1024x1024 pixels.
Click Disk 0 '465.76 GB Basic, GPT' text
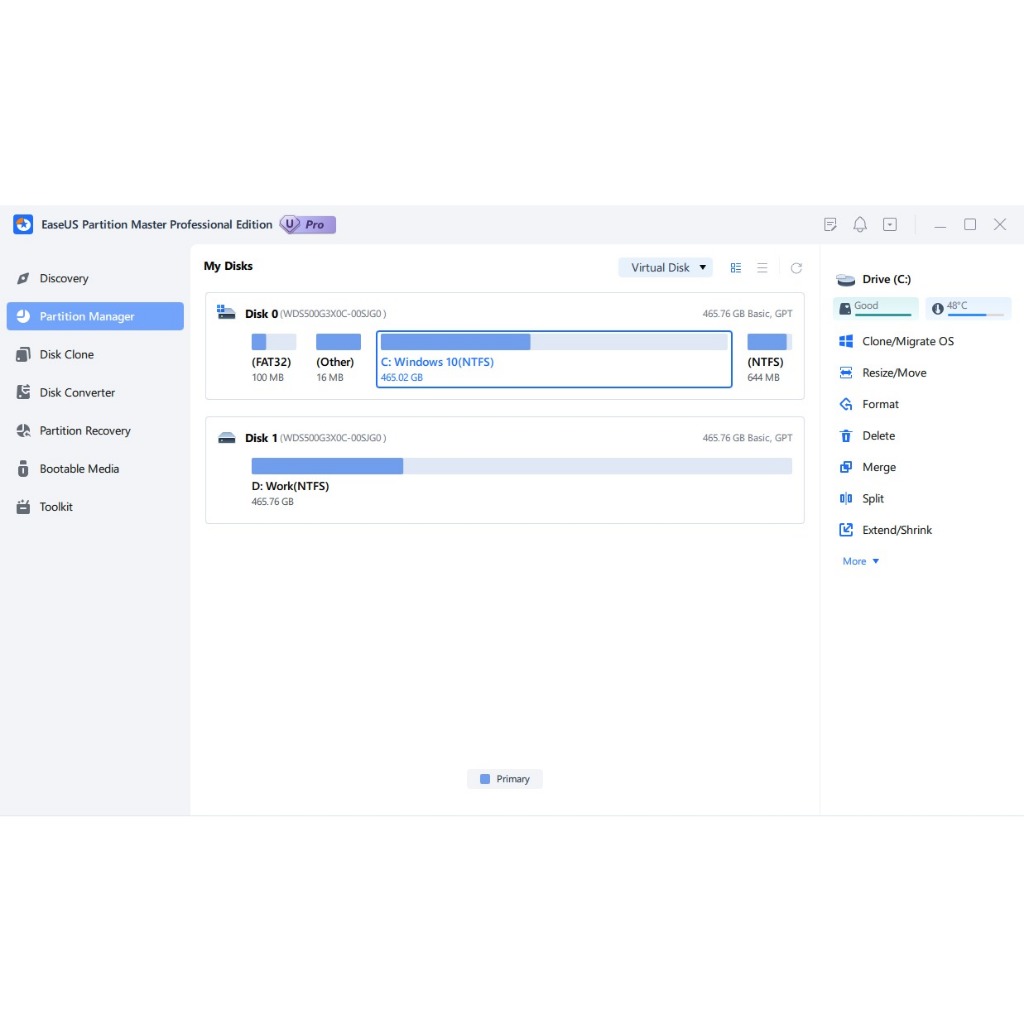point(747,313)
